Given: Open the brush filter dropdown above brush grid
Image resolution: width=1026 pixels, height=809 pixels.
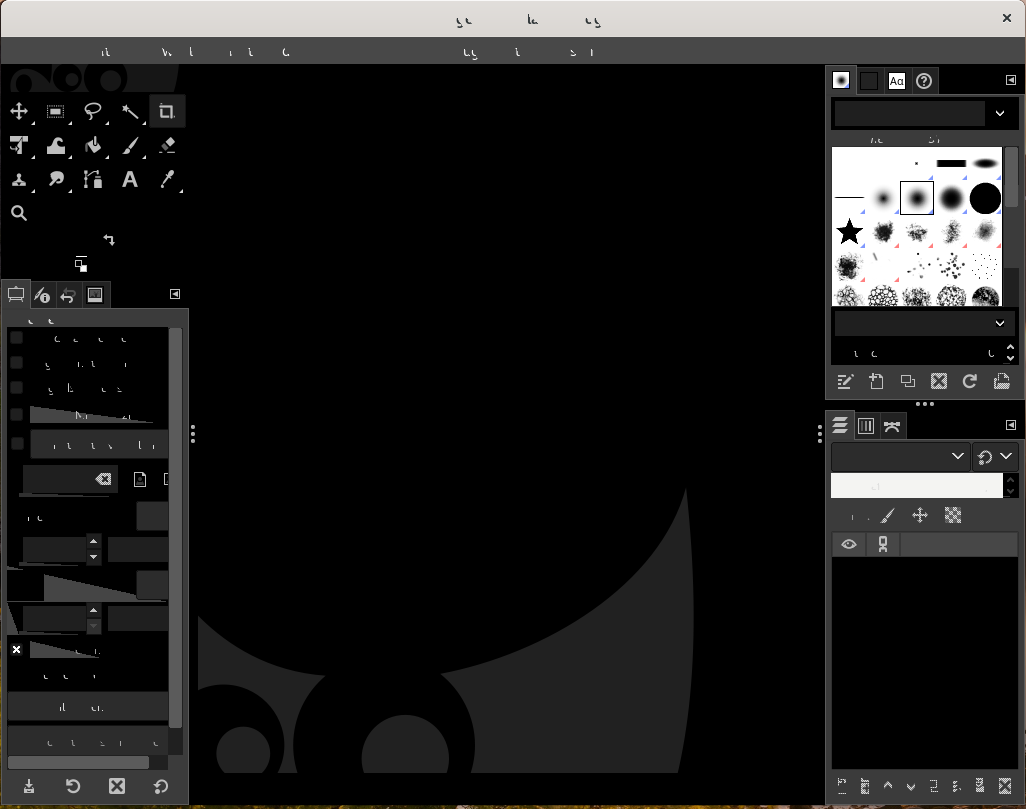Looking at the screenshot, I should [1000, 113].
